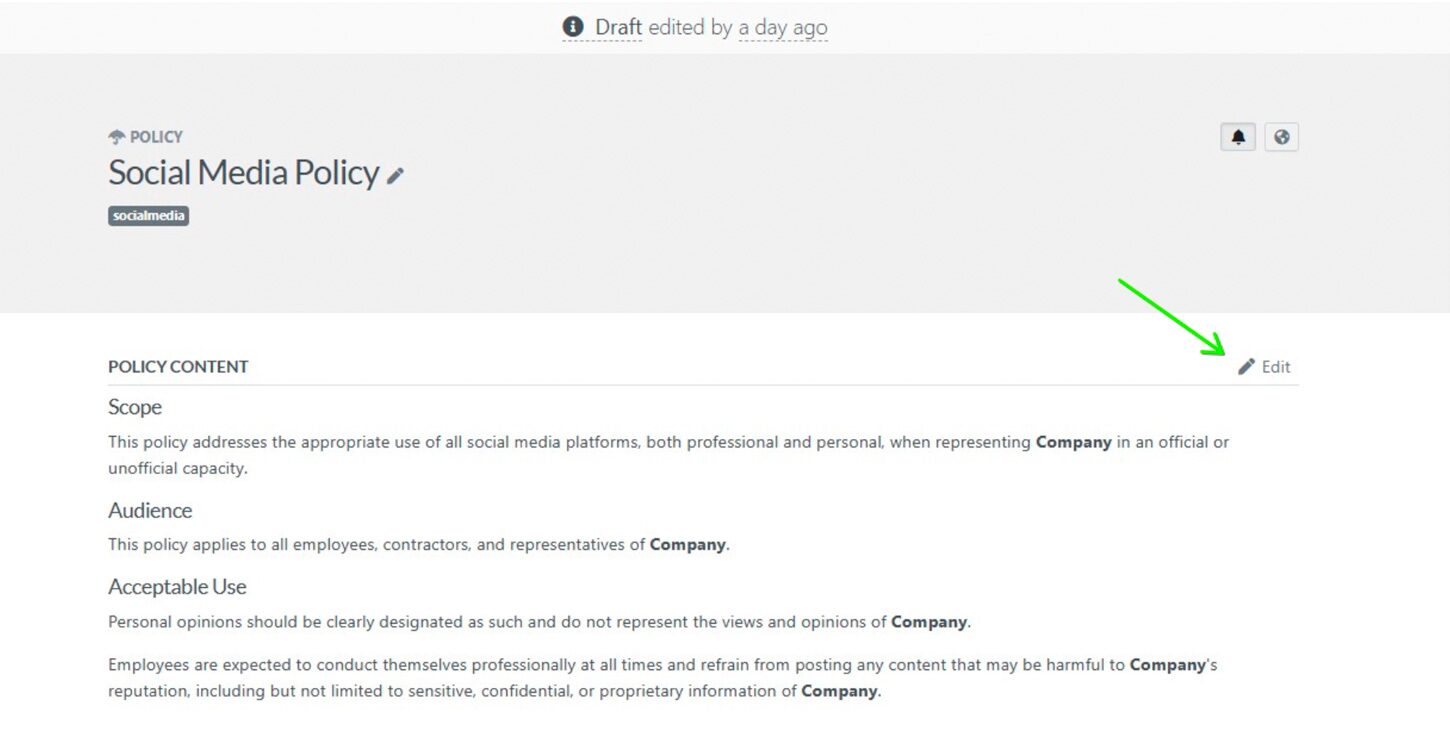Screen dimensions: 1450x746
Task: Click the Scope section heading
Action: pyautogui.click(x=134, y=407)
